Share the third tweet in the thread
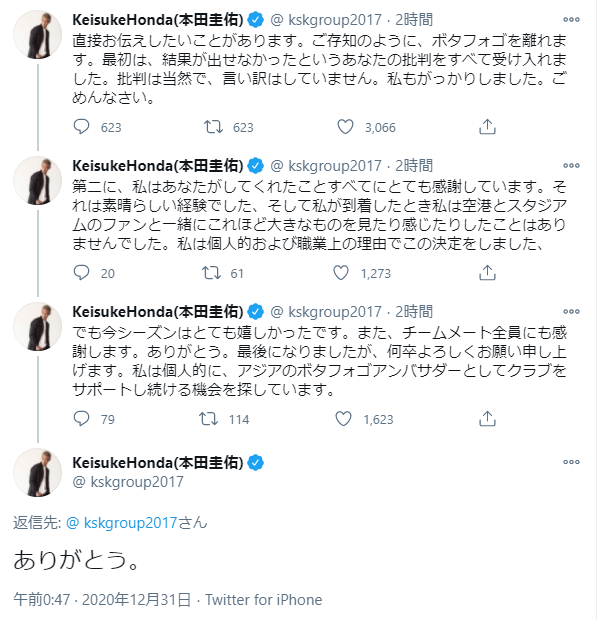The width and height of the screenshot is (597, 620). [487, 419]
